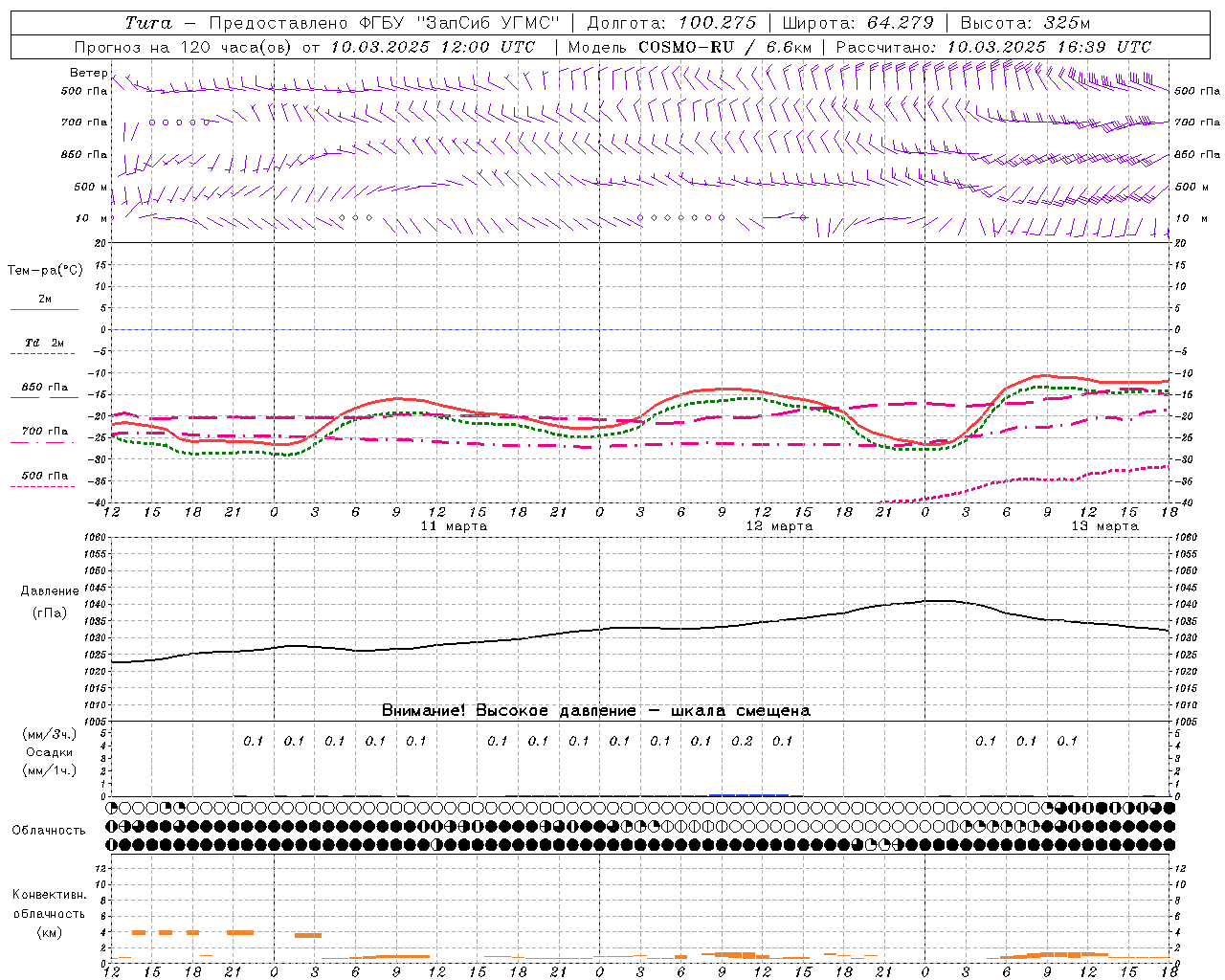The image size is (1225, 980).
Task: Click the 'Облачность' cloudiness label
Action: click(49, 830)
